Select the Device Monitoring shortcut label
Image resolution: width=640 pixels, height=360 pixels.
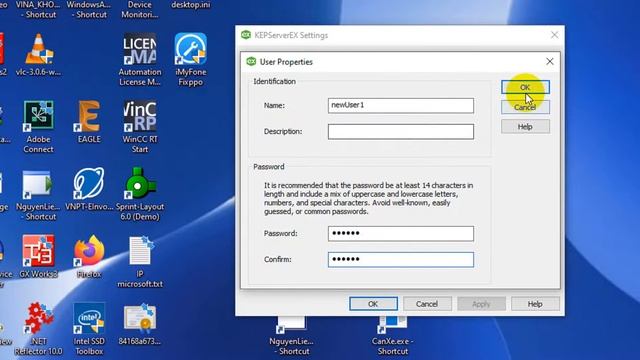pyautogui.click(x=140, y=9)
